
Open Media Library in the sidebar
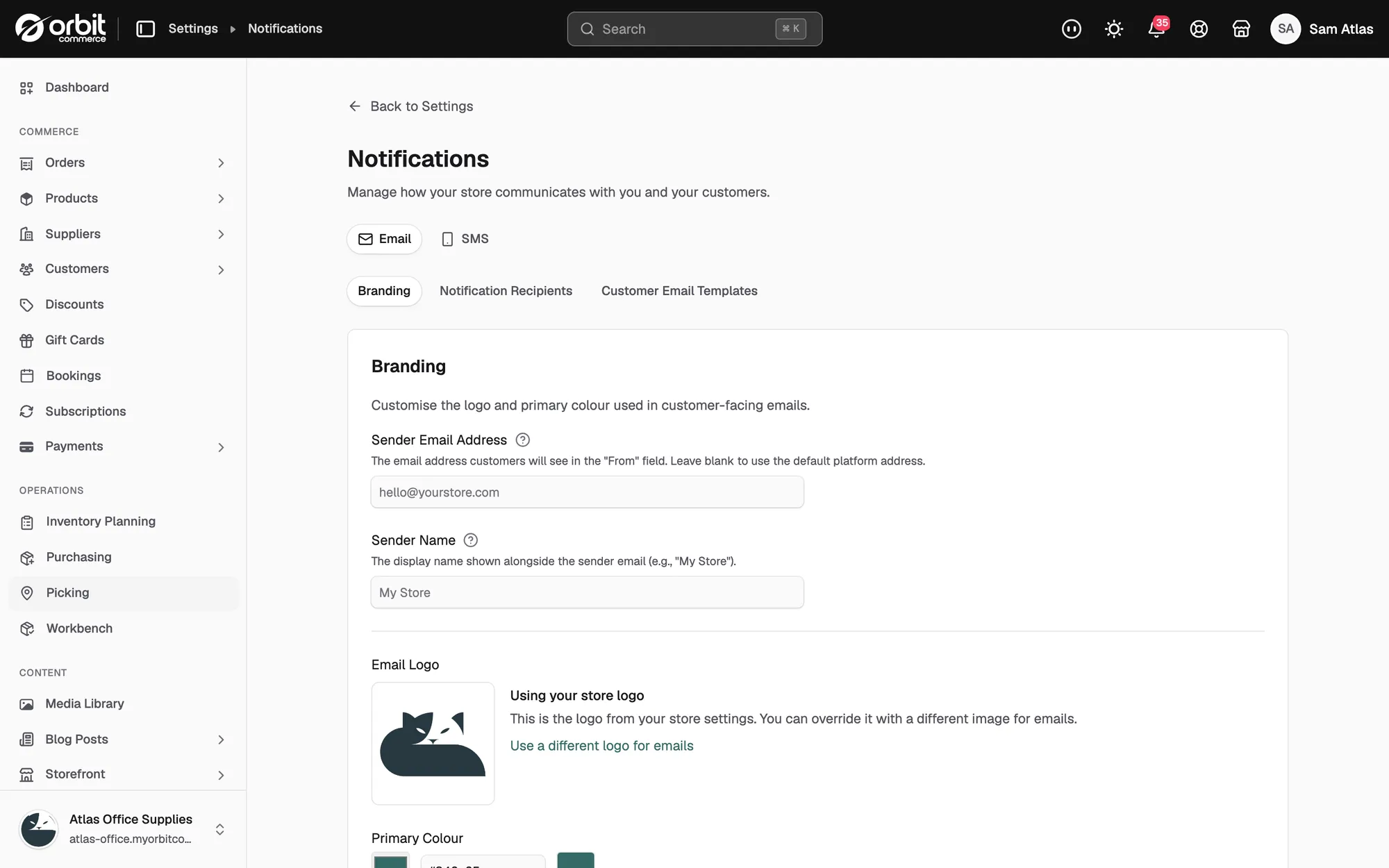[x=123, y=703]
